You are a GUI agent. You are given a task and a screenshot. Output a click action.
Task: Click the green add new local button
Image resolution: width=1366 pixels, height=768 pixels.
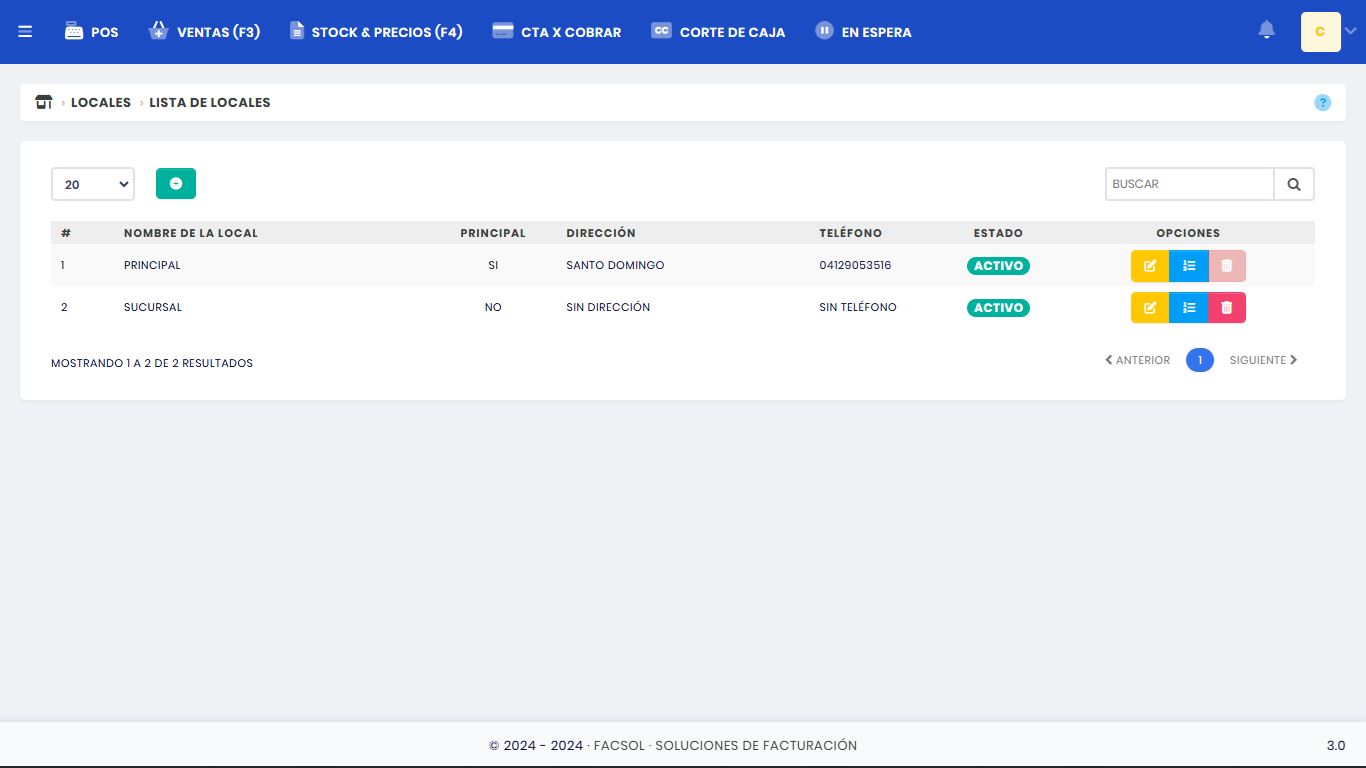coord(176,184)
